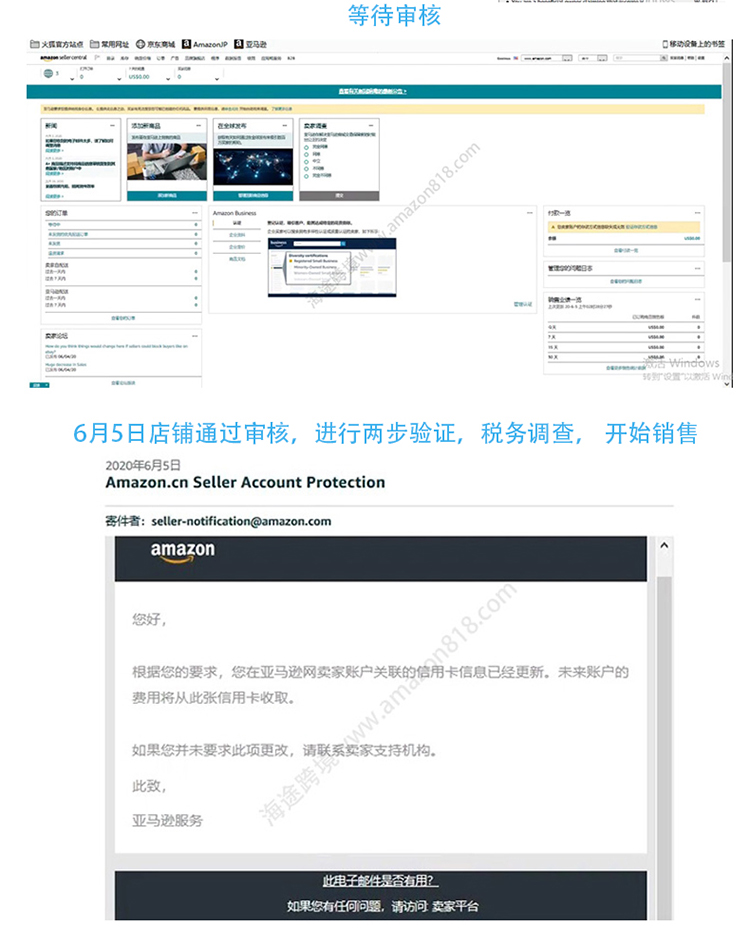The height and width of the screenshot is (935, 750).
Task: Collapse the 添加新商品 card
Action: (x=199, y=126)
